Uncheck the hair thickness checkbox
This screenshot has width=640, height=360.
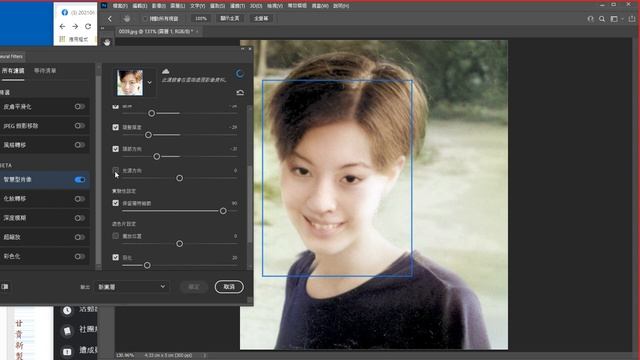116,127
